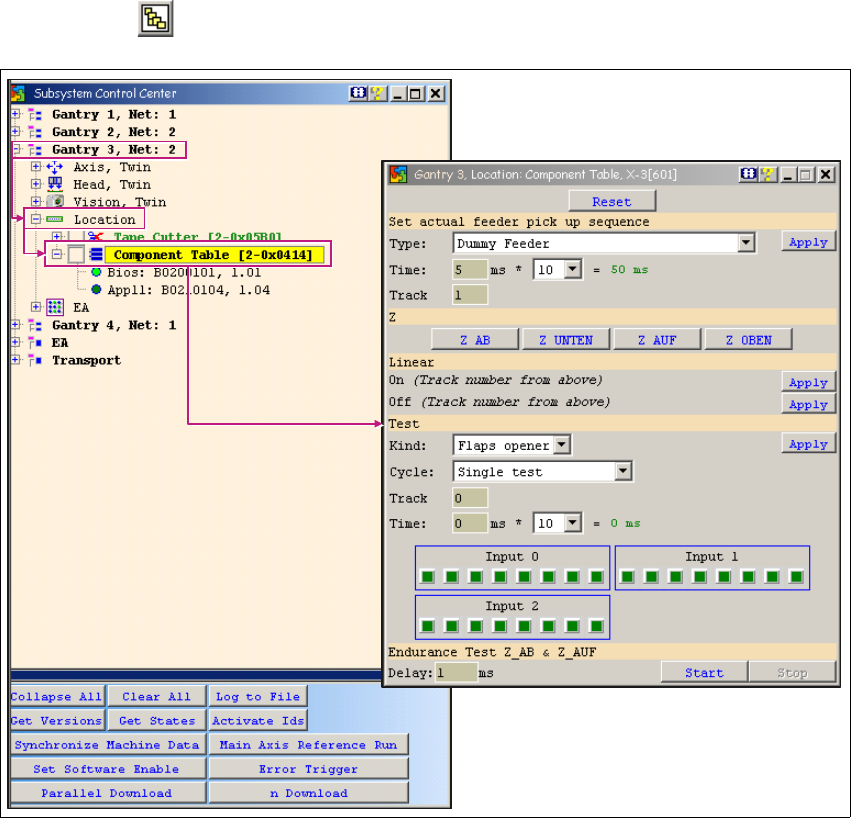Click Synchronize Machine Data button
The width and height of the screenshot is (851, 818).
105,744
